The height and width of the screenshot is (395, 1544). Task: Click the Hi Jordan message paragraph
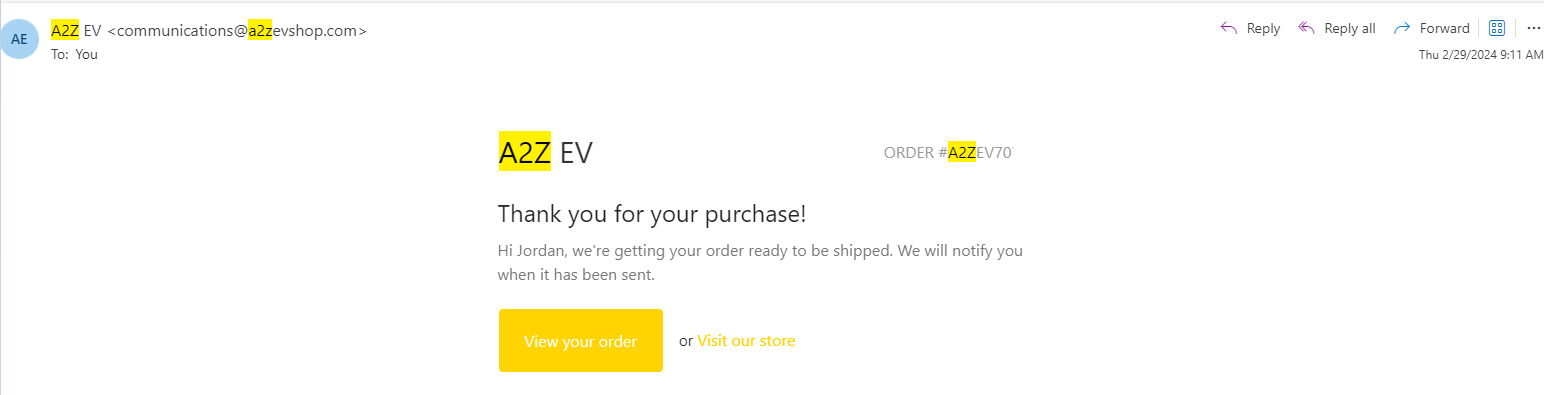(760, 262)
